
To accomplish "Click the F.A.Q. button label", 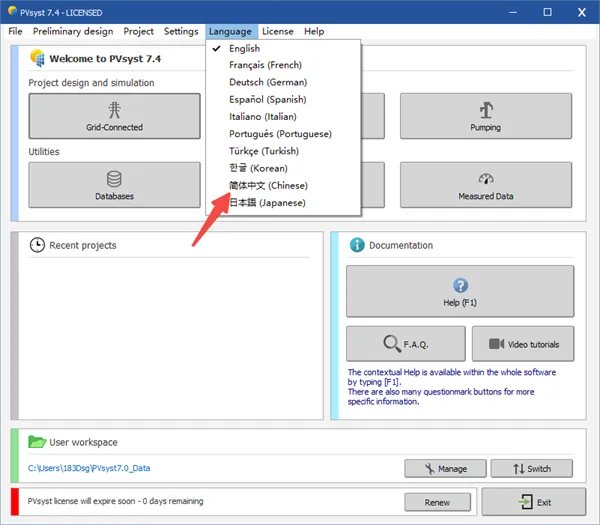I will [x=416, y=344].
